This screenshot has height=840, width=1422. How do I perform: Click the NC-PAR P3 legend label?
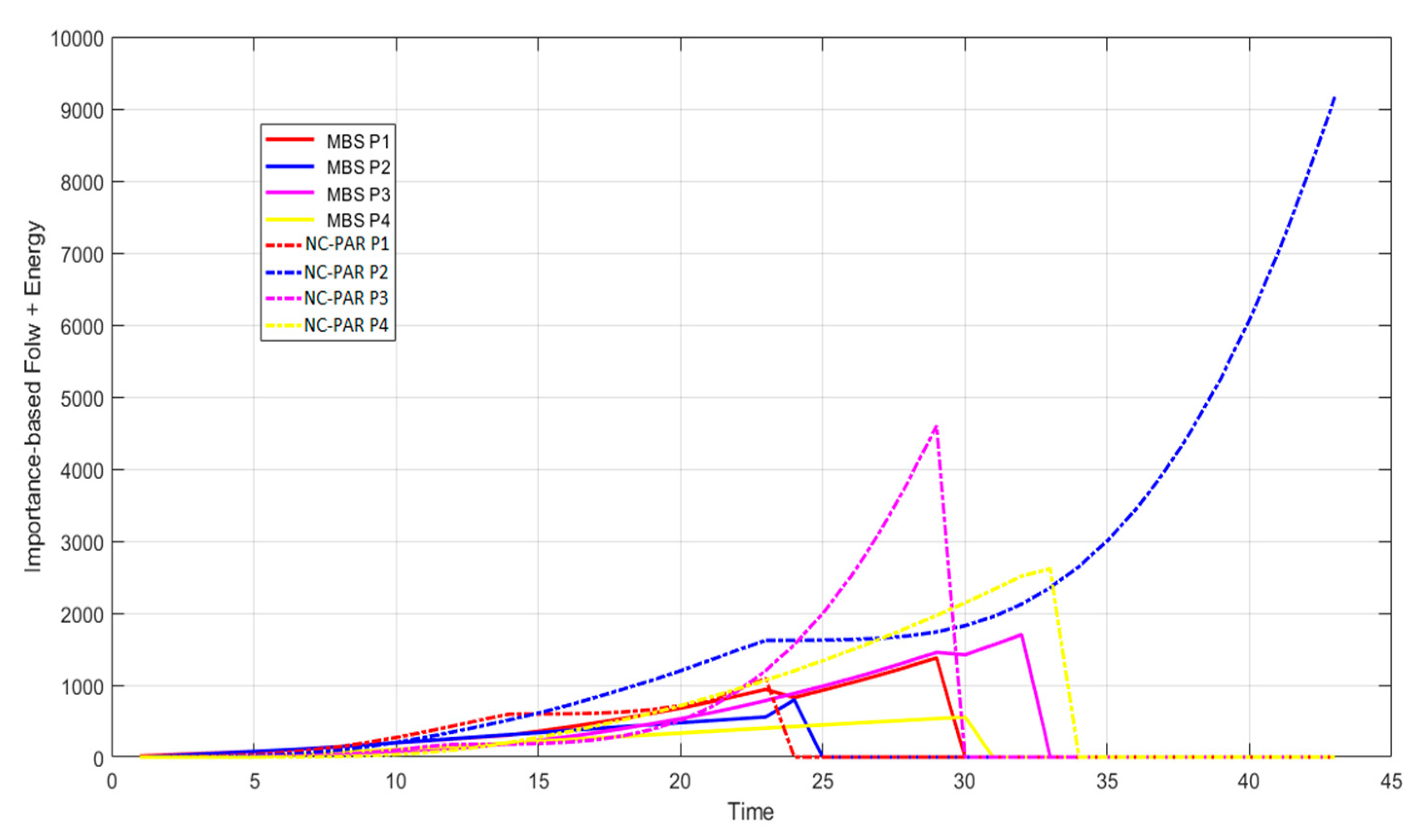click(347, 297)
